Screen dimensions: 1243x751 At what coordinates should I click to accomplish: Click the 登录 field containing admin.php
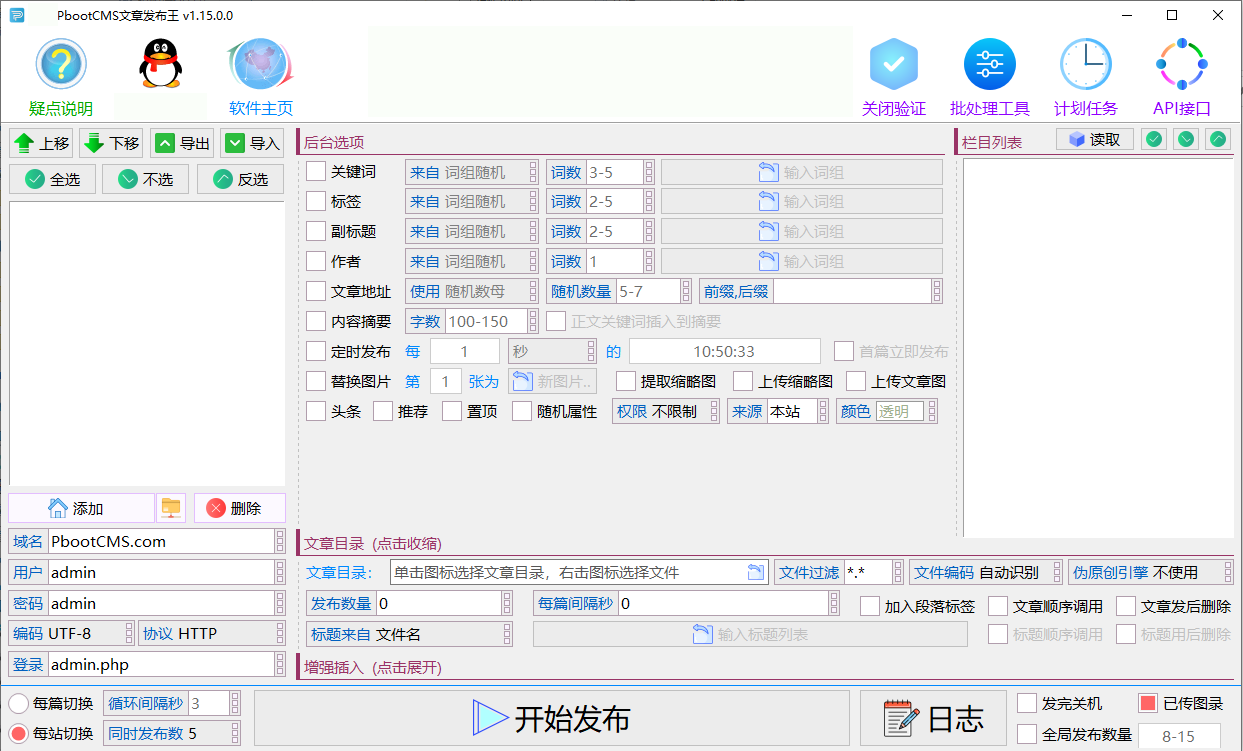[x=162, y=664]
